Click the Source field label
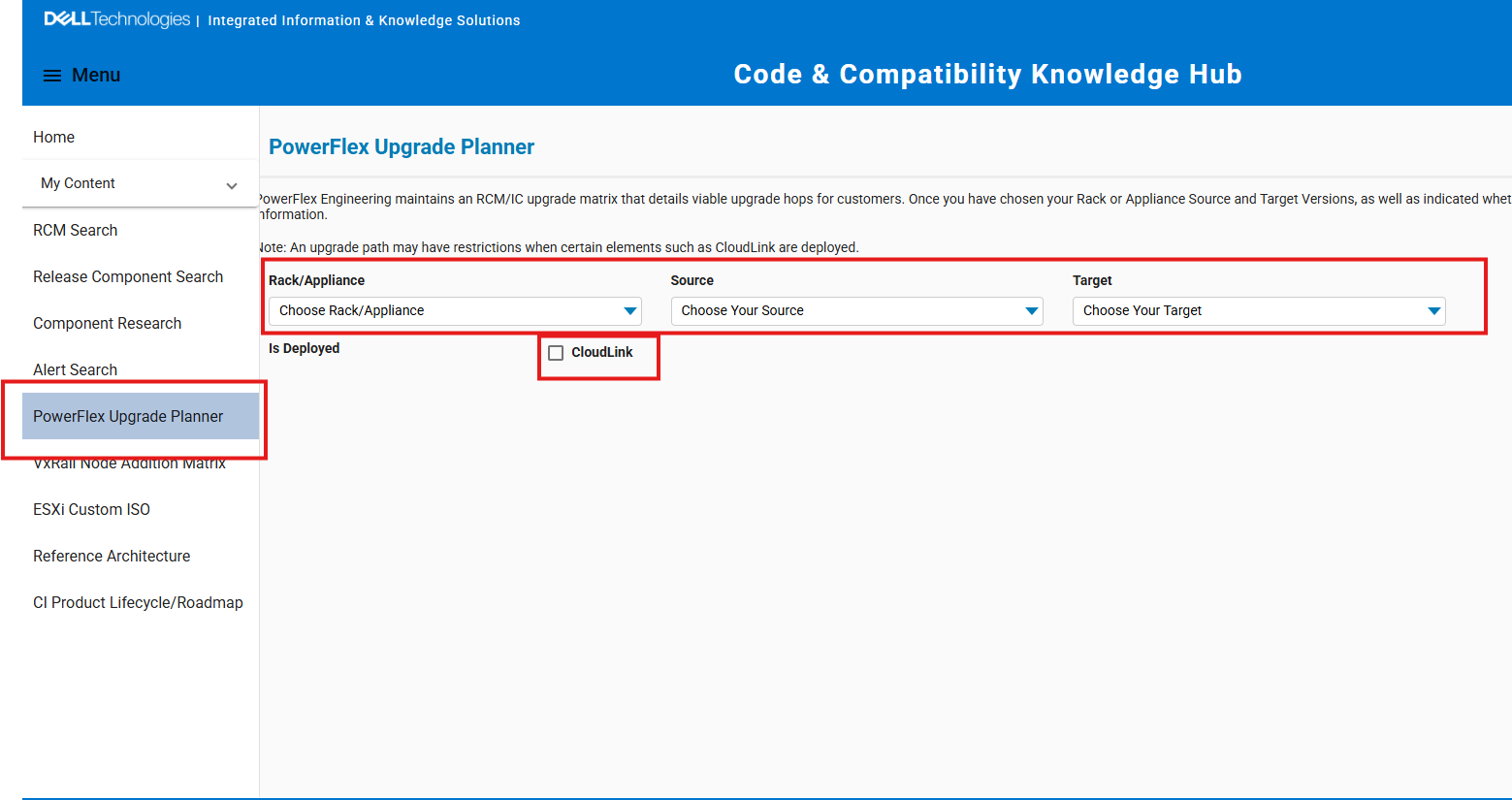This screenshot has width=1512, height=800. pos(692,281)
